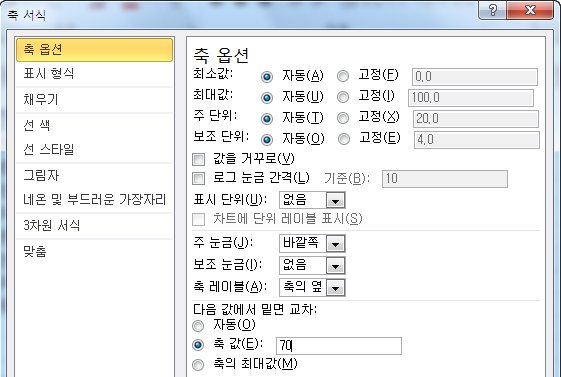Click the 주 단위 field showing 20.0
Viewport: 561px width, 377px height.
click(476, 119)
